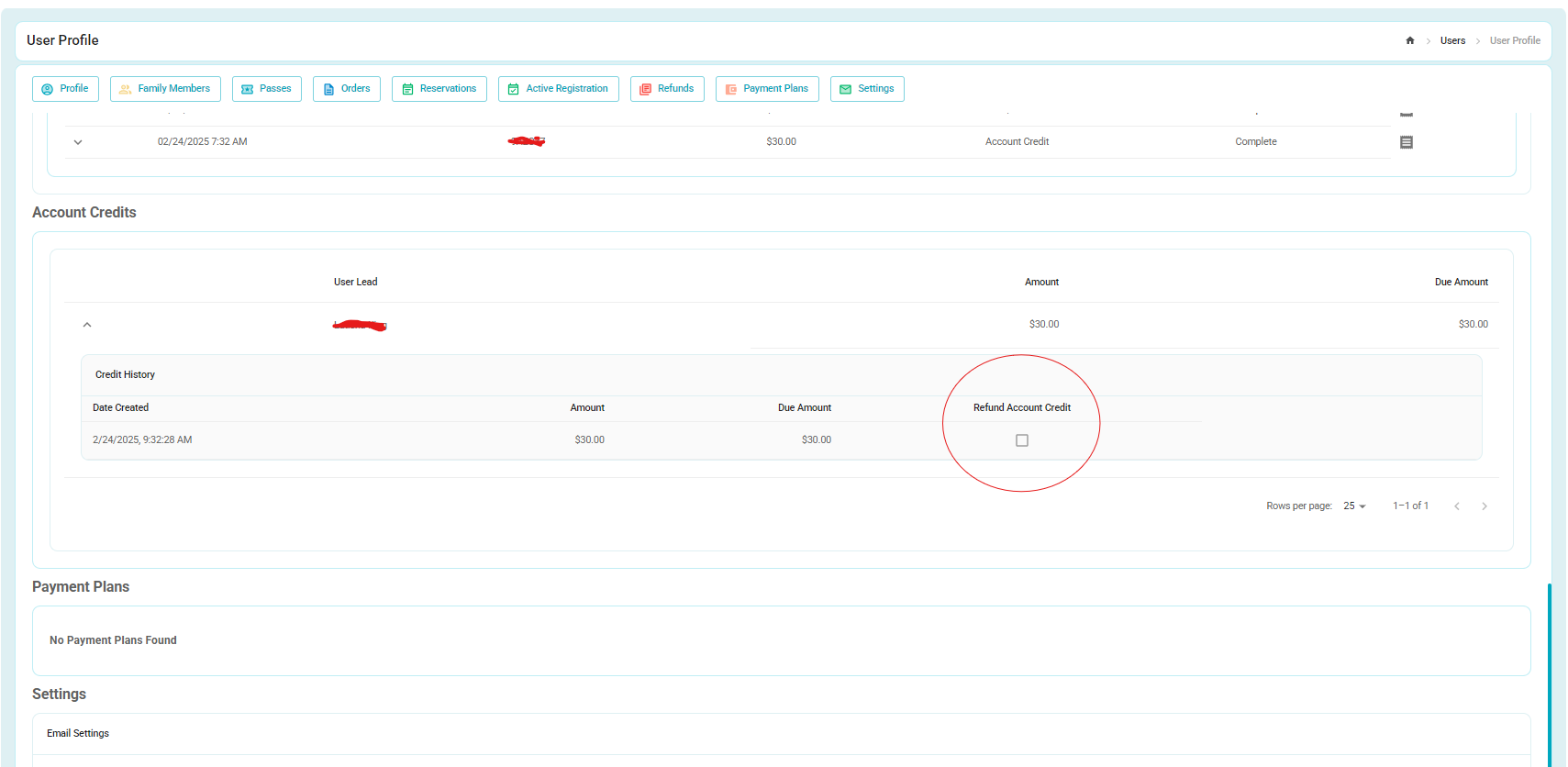
Task: View Active Registration section
Action: click(x=559, y=89)
